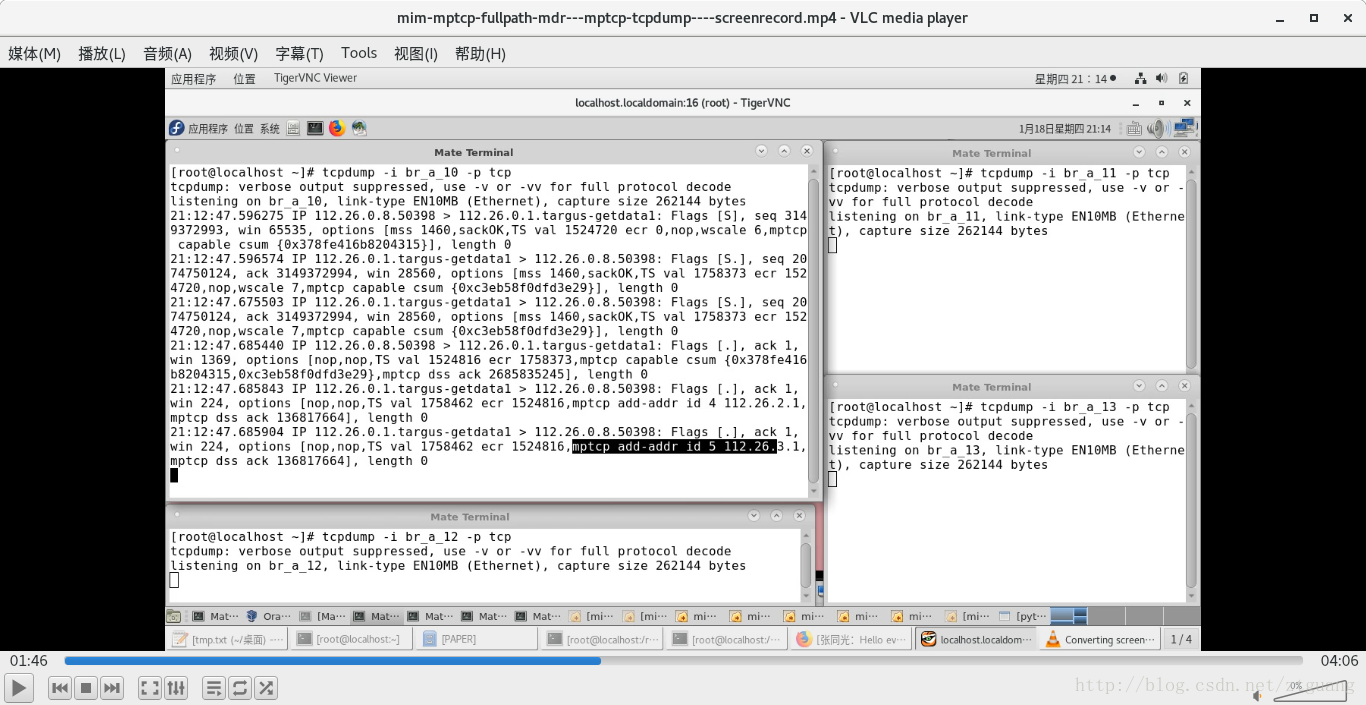Open the 帮助(H) menu
Viewport: 1366px width, 705px height.
pos(480,53)
